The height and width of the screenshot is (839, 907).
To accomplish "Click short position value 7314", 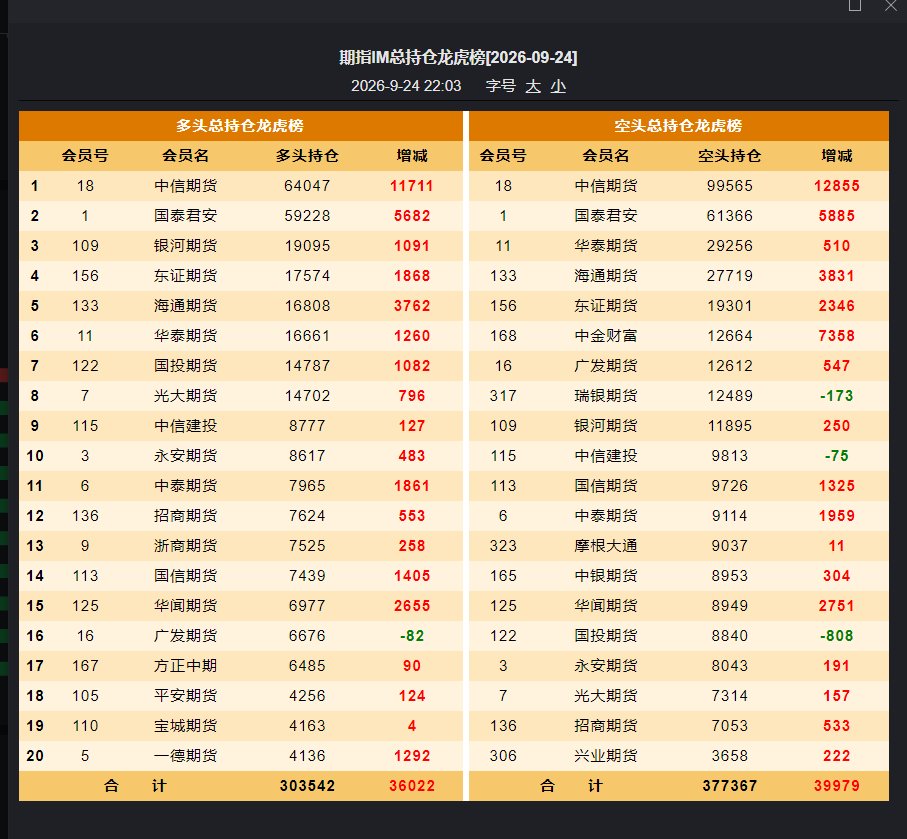I will [x=729, y=696].
